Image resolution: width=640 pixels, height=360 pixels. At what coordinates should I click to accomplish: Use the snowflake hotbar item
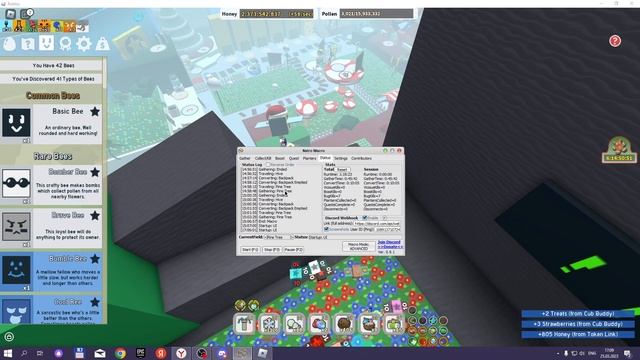point(269,324)
